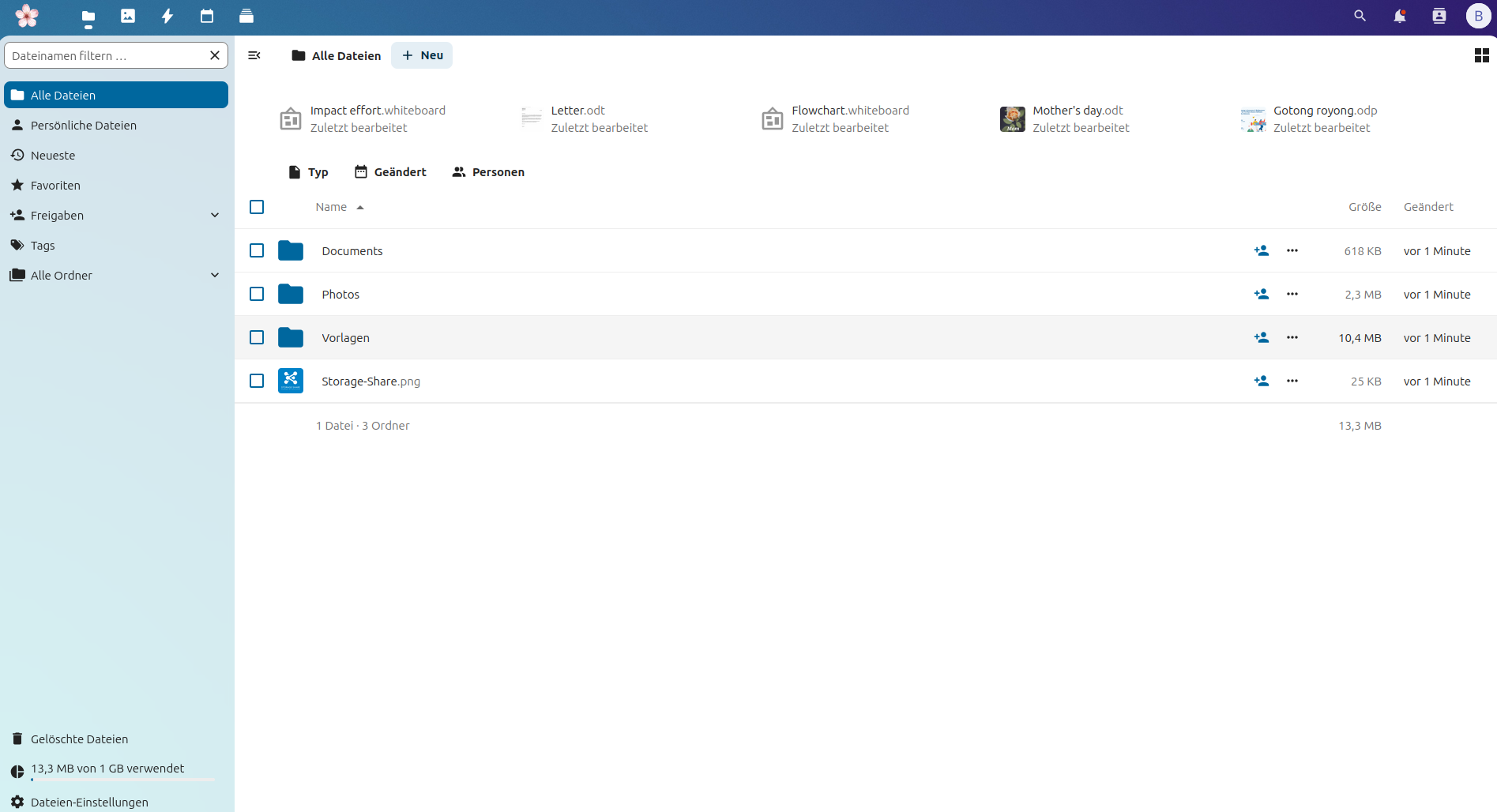Screen dimensions: 1497x812
Task: Open actions menu for Storage-Share.png
Action: click(1292, 381)
